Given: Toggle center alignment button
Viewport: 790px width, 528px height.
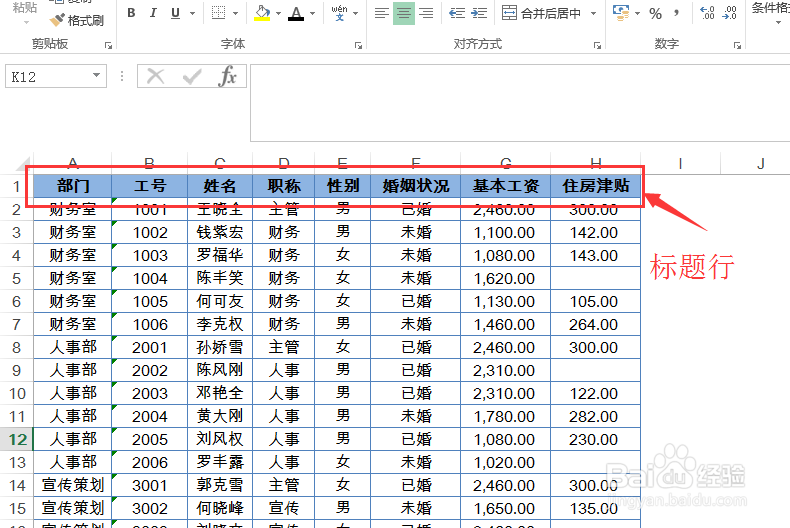Looking at the screenshot, I should pyautogui.click(x=404, y=13).
